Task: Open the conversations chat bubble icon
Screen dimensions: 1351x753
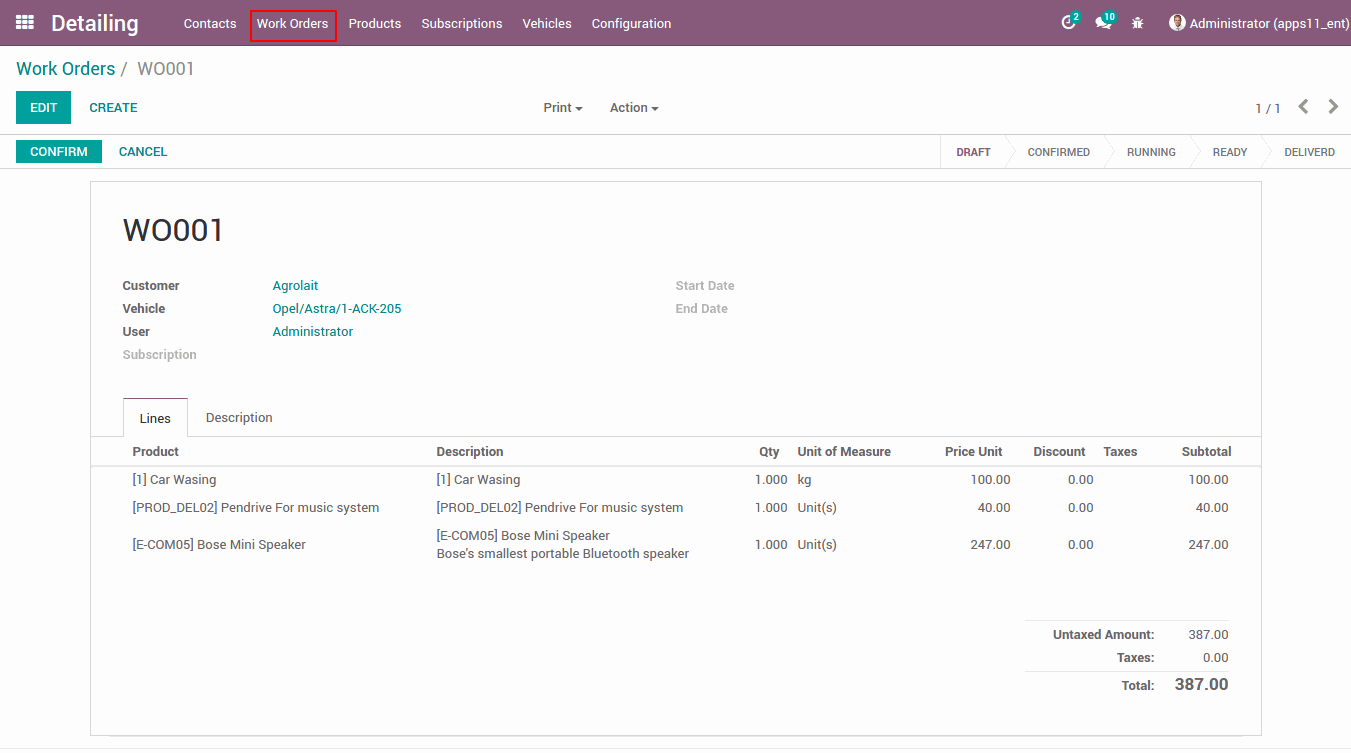Action: tap(1104, 22)
